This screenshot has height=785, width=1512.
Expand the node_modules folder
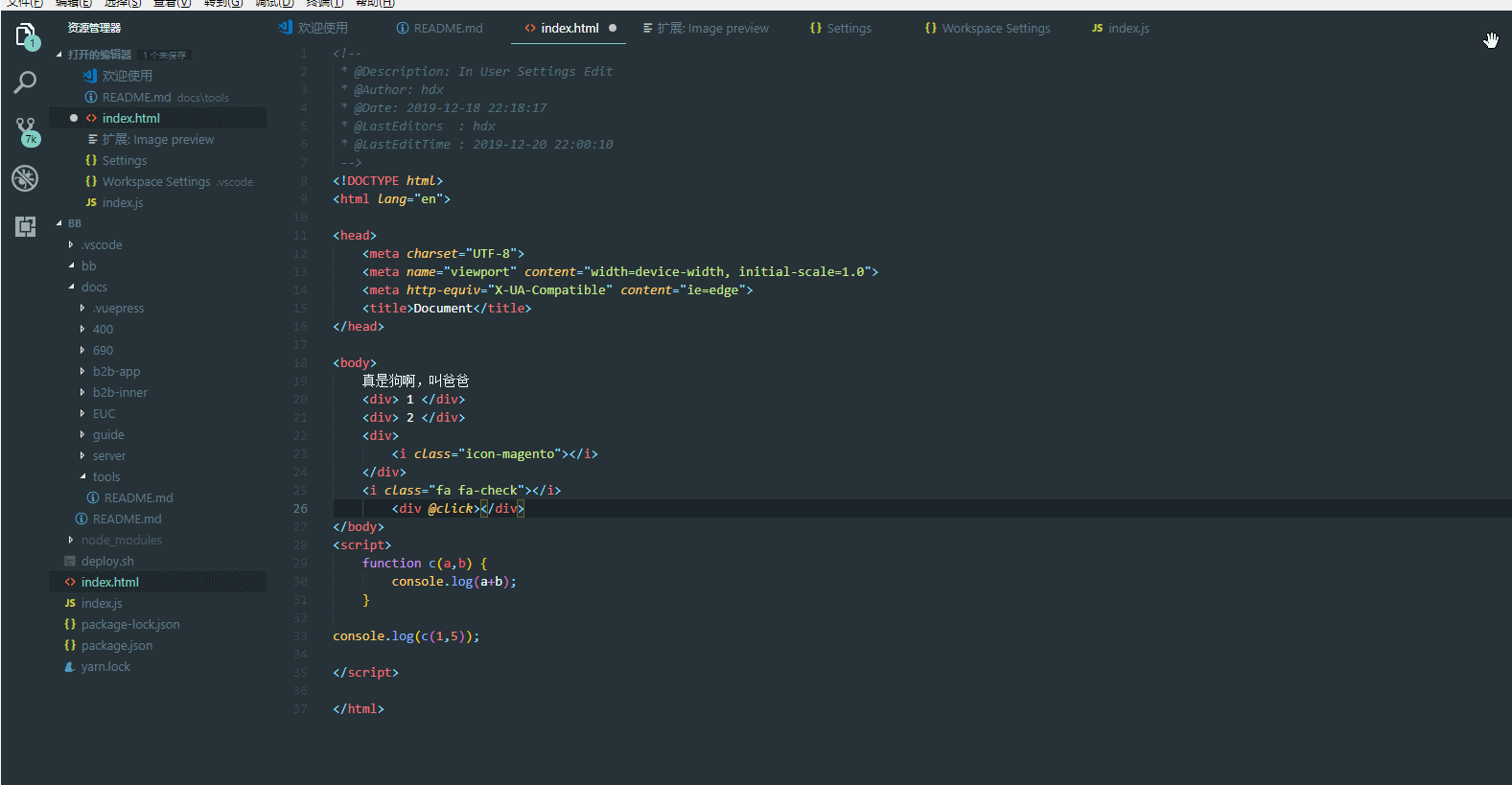click(x=71, y=540)
